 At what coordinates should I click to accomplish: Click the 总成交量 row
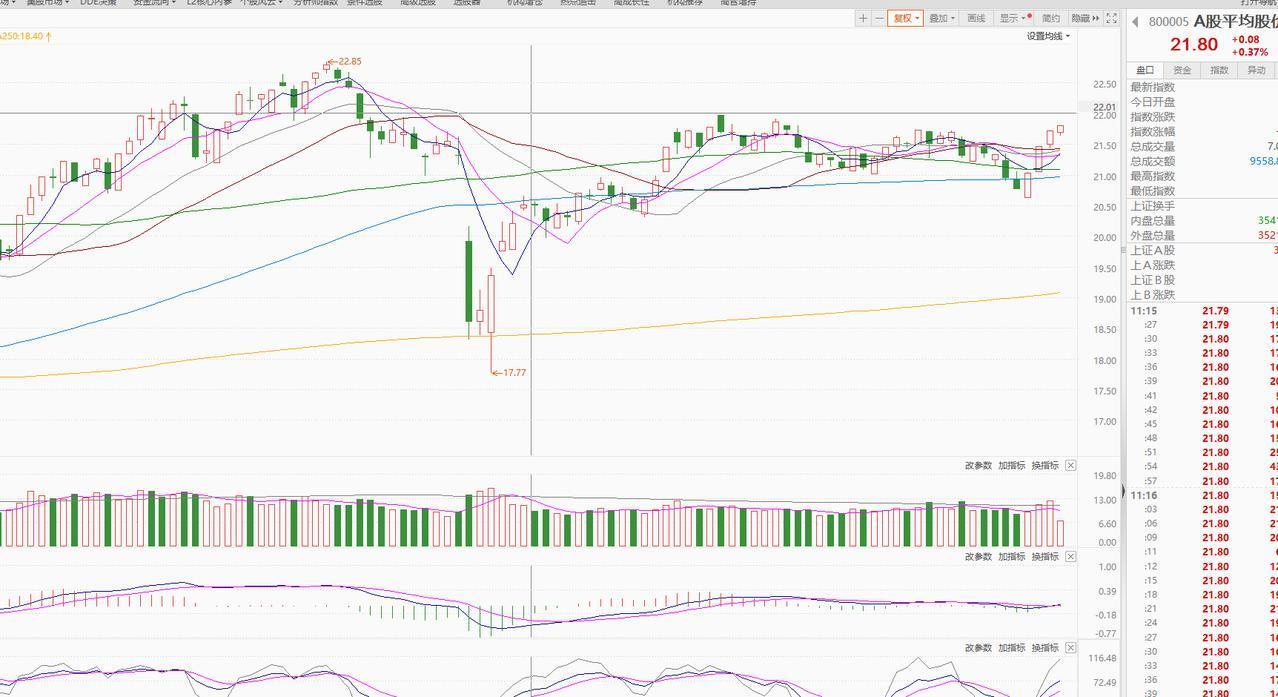click(1203, 146)
